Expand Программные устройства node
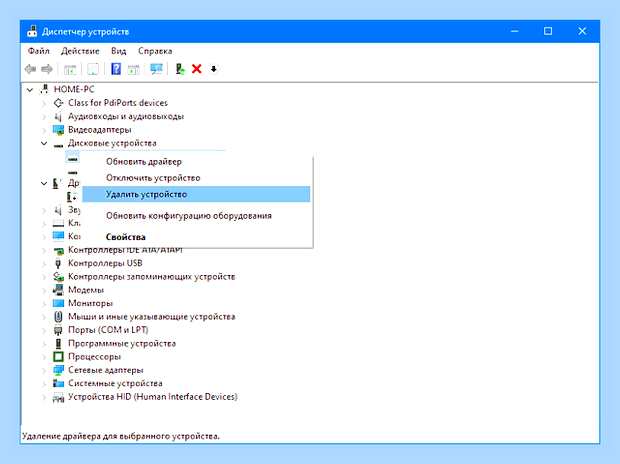This screenshot has height=464, width=620. (x=44, y=344)
